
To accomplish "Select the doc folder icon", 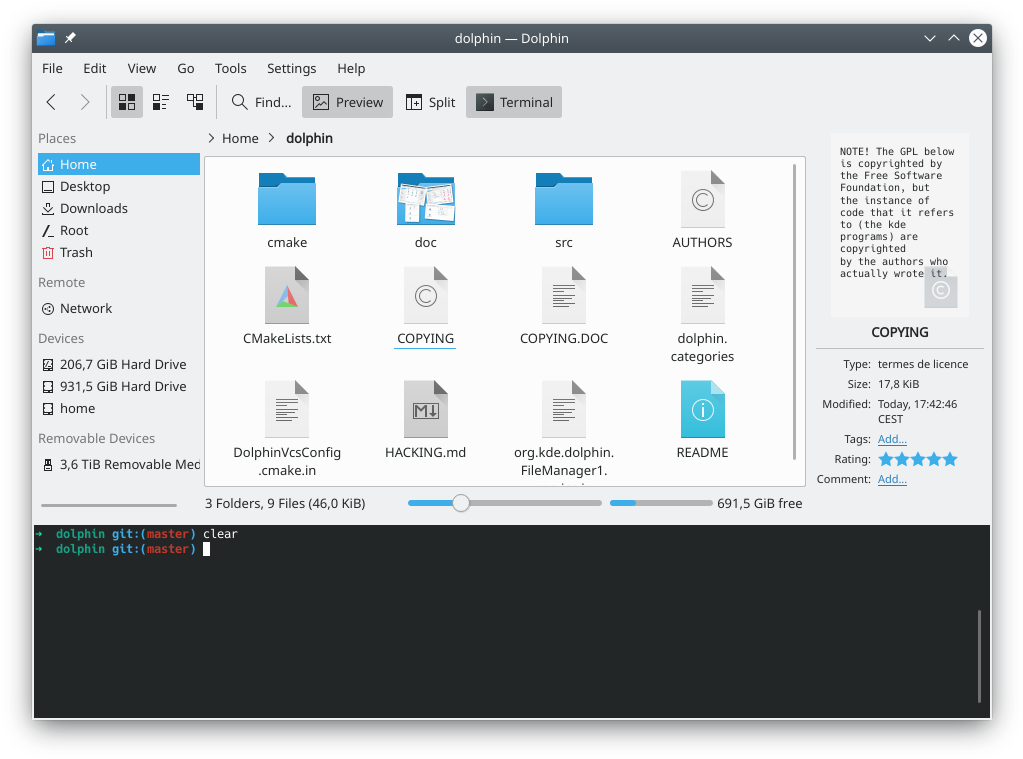I will [425, 199].
